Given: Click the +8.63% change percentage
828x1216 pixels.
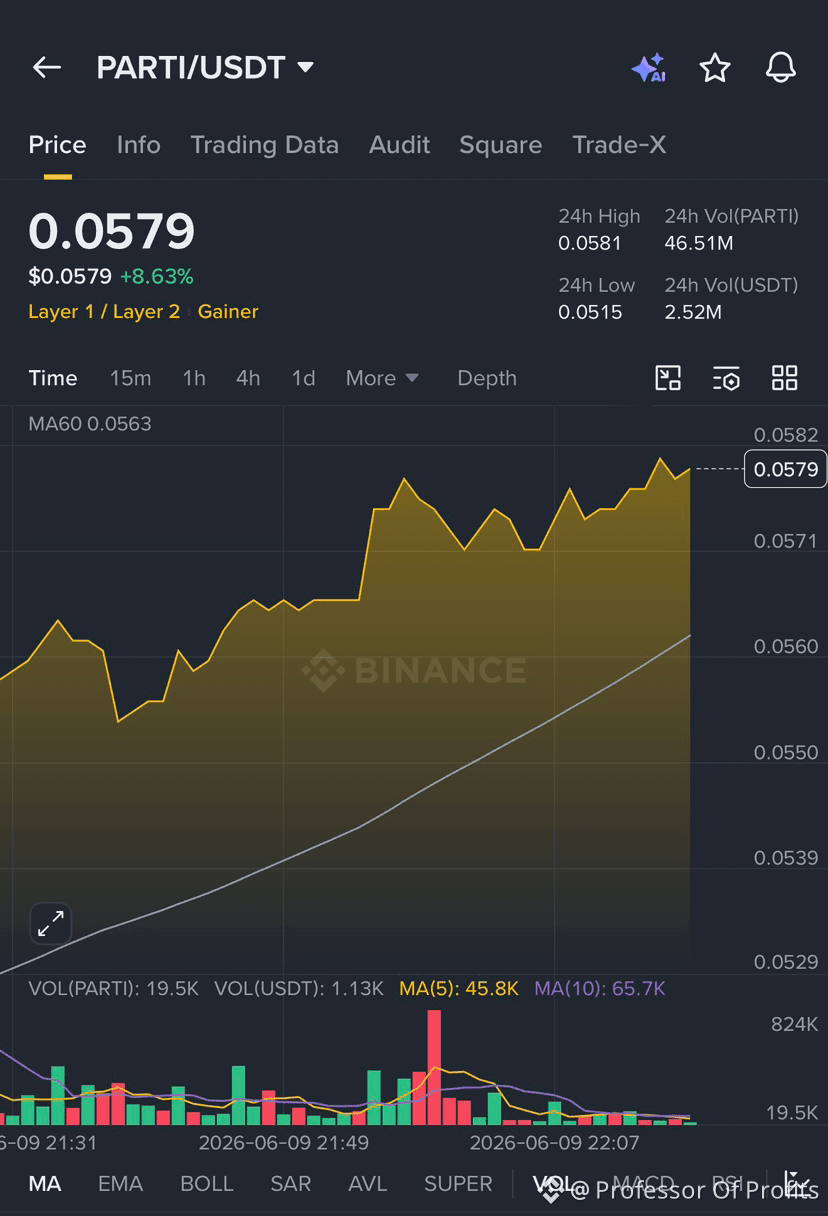Looking at the screenshot, I should click(157, 276).
